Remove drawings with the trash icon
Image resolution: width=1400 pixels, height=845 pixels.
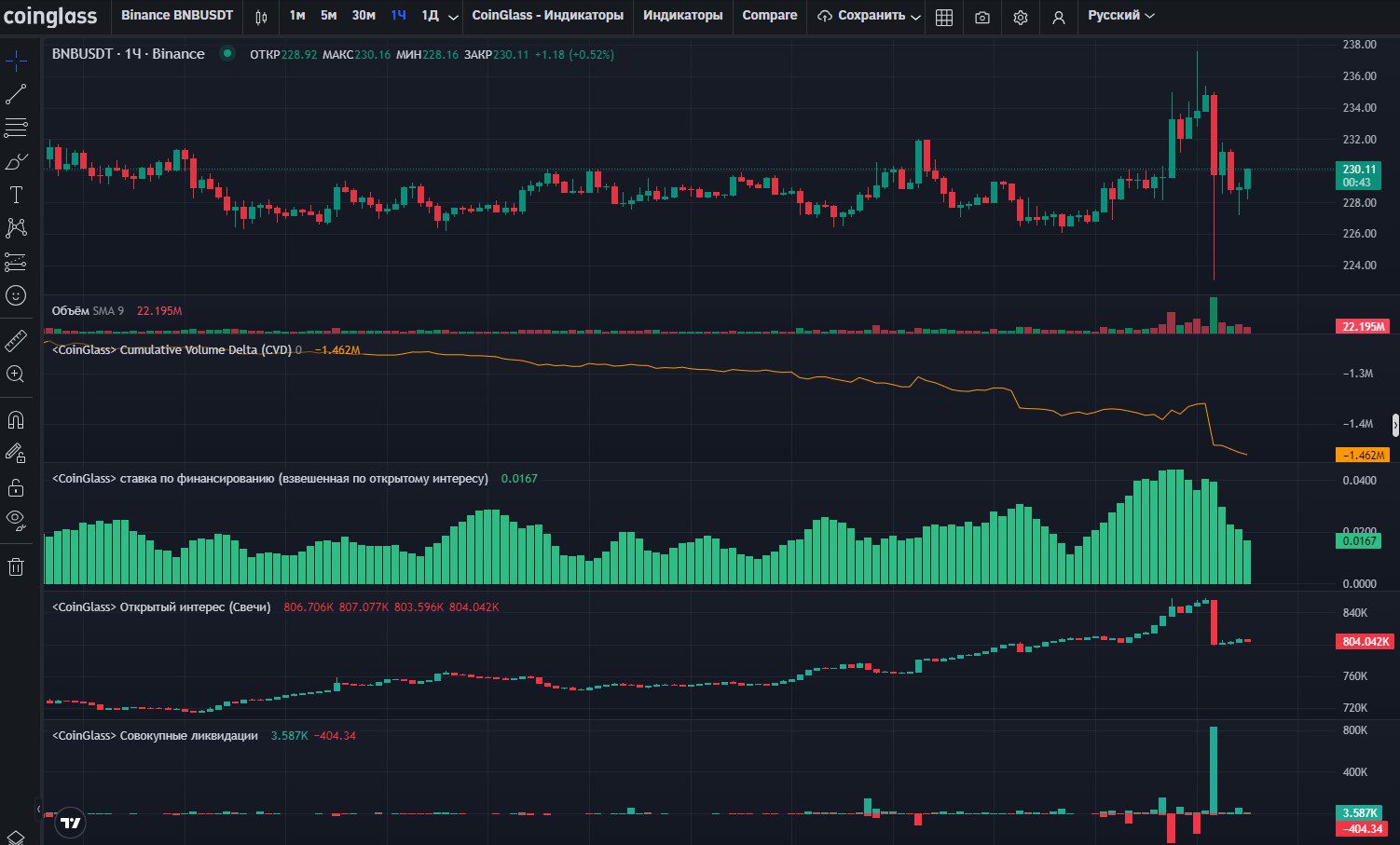coord(16,566)
